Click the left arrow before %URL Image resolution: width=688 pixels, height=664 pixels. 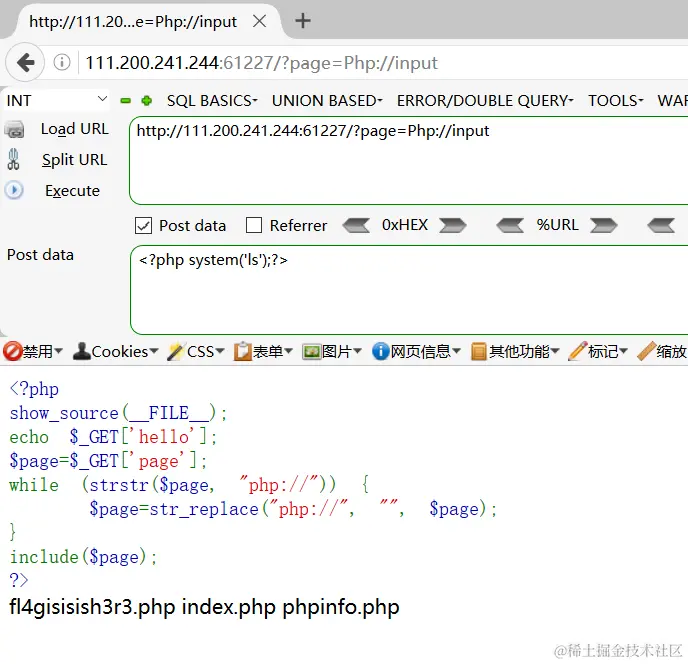point(510,225)
